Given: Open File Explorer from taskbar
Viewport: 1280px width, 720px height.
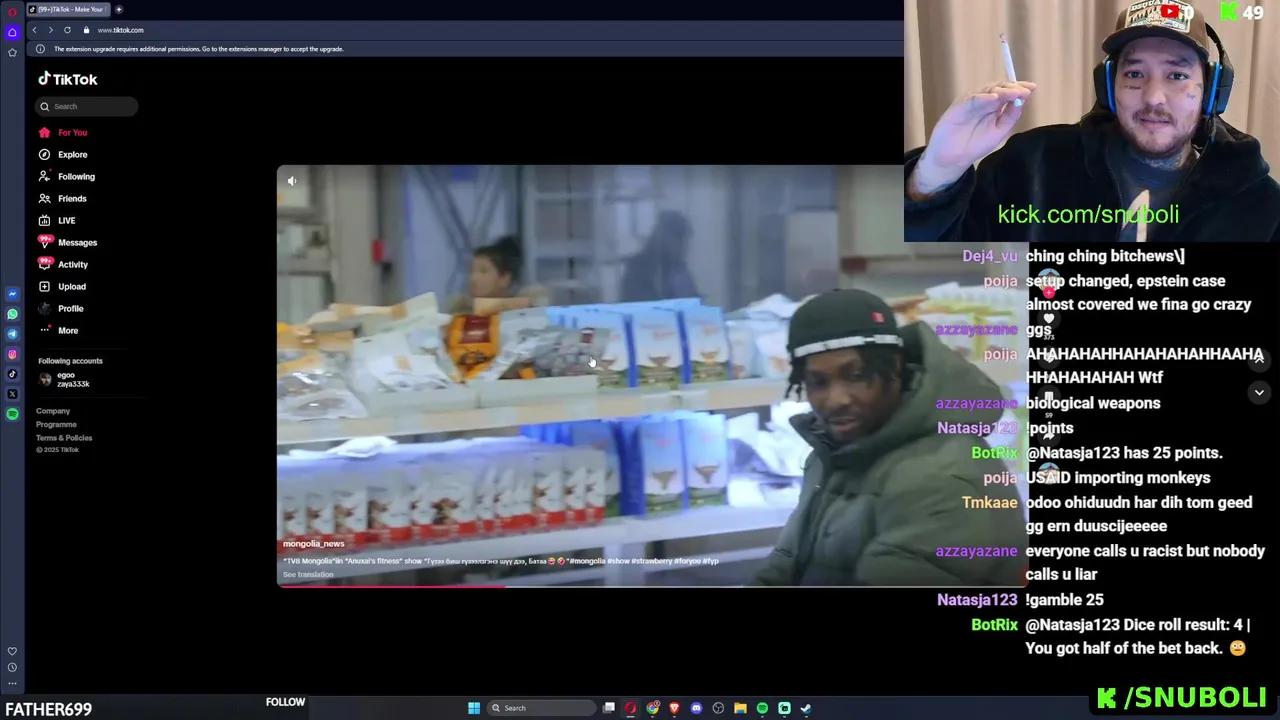Looking at the screenshot, I should click(x=740, y=708).
